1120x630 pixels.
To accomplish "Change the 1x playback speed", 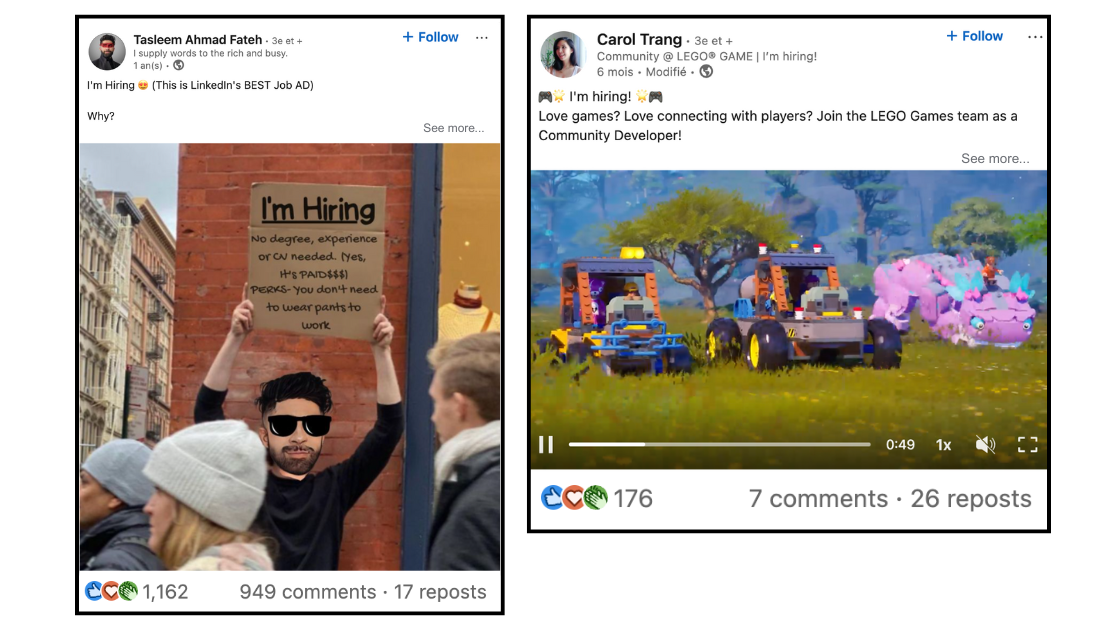I will 944,445.
